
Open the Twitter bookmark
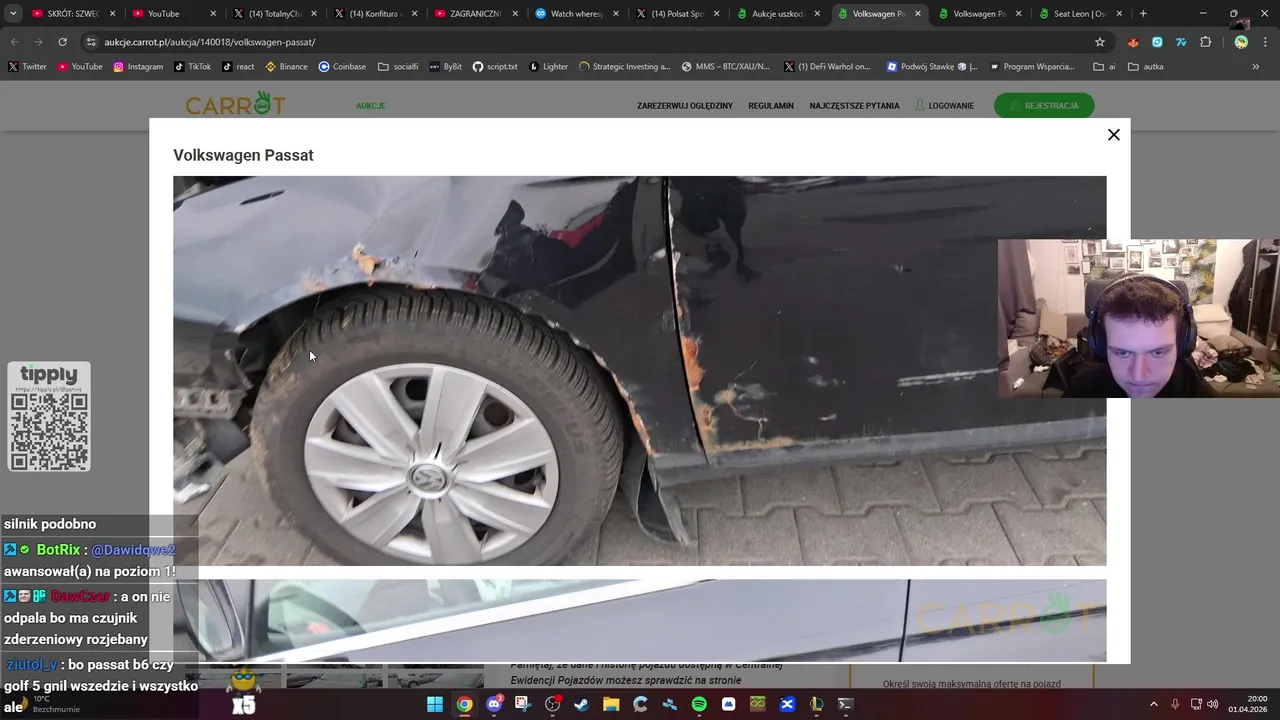click(28, 67)
